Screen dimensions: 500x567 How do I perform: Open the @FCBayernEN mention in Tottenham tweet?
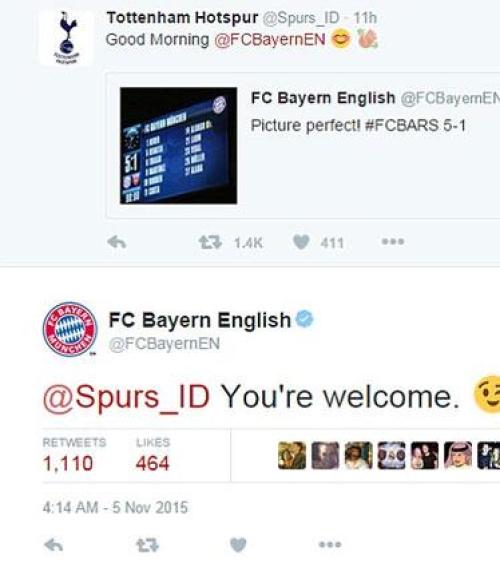click(x=270, y=39)
